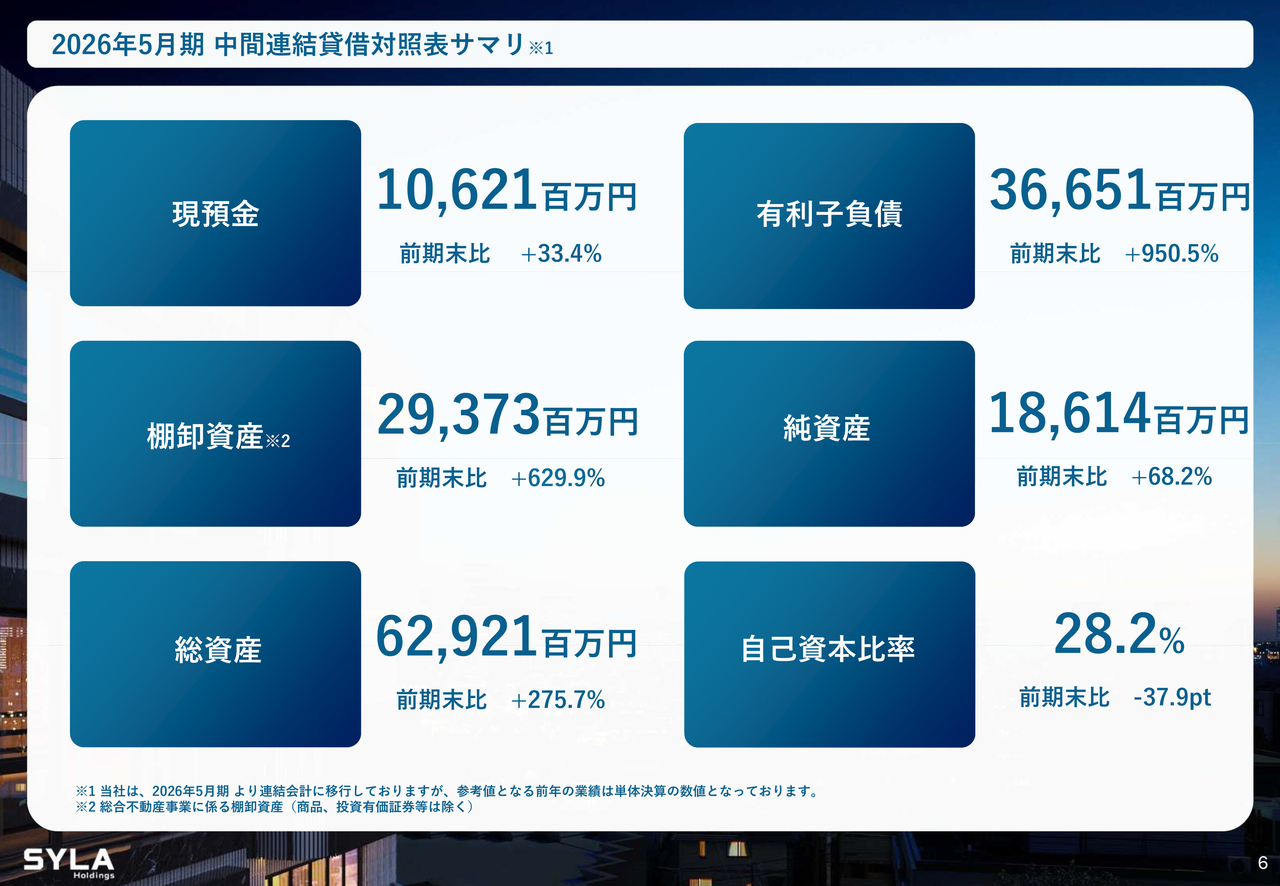Click the 総資産 blue tile
The width and height of the screenshot is (1280, 886).
tap(215, 654)
